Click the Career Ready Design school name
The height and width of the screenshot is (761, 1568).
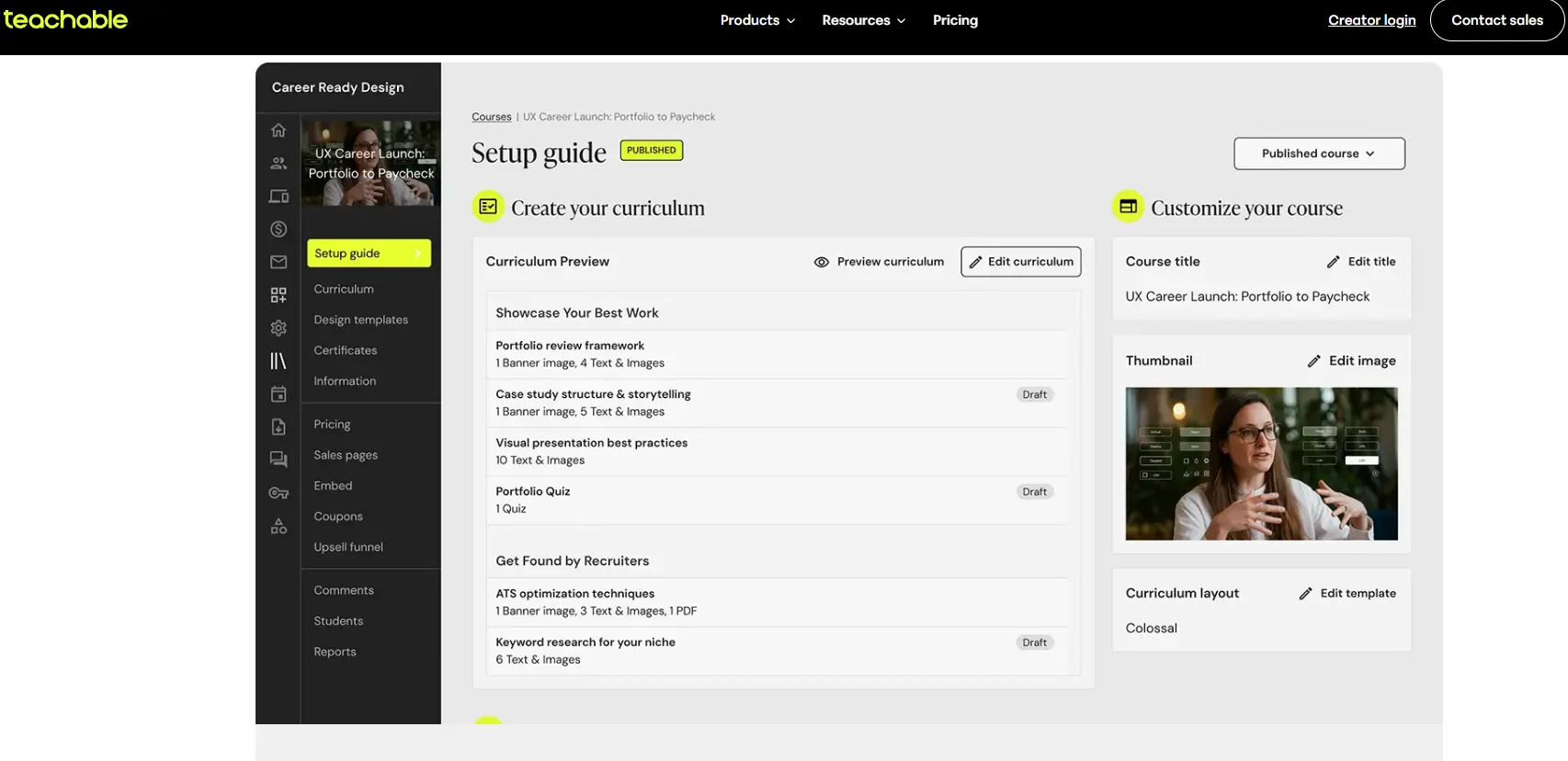338,87
